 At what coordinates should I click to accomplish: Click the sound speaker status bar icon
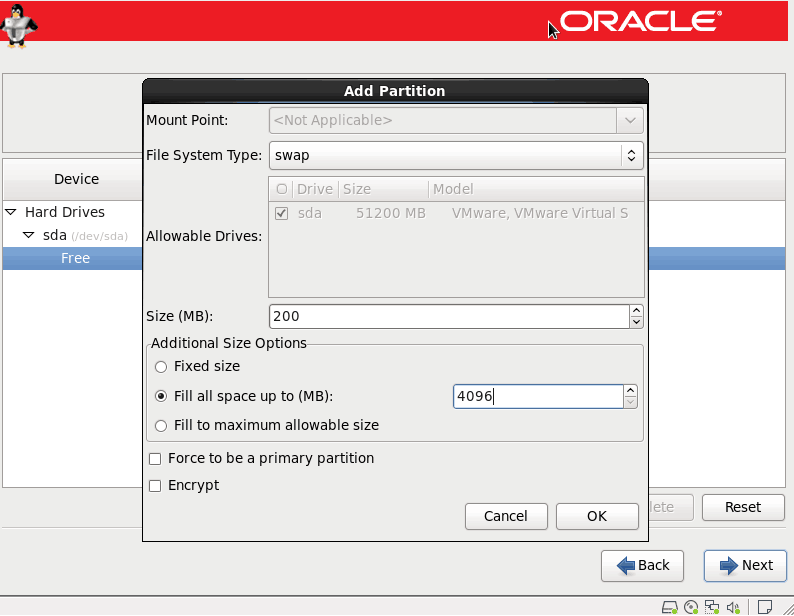[733, 607]
